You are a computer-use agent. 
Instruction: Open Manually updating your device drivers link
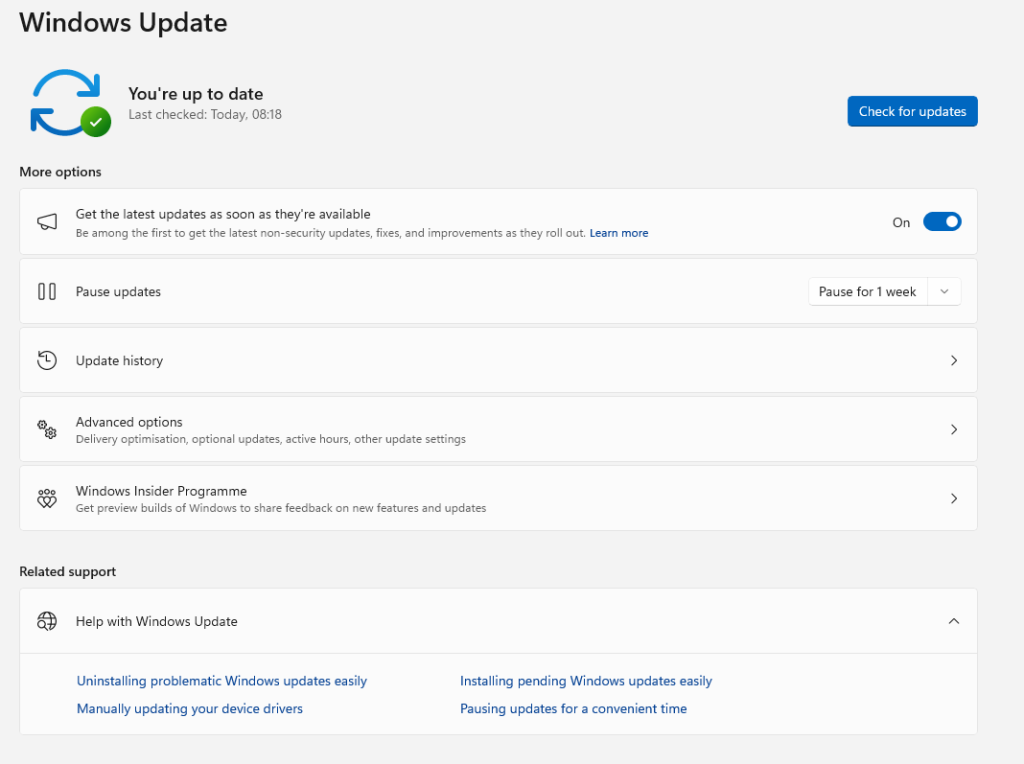coord(190,709)
